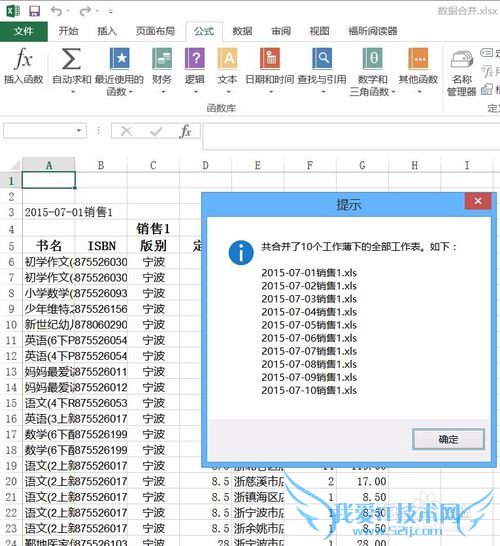Open the Name Manager (名称管理器) icon
Screen dimensions: 500x546
pyautogui.click(x=462, y=59)
